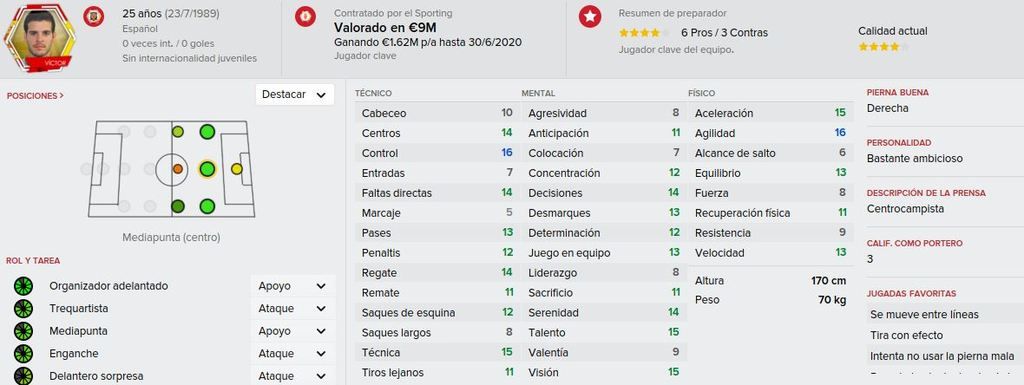Click the Sporting club contract badge icon
Viewport: 1024px width, 385px height.
coord(305,16)
